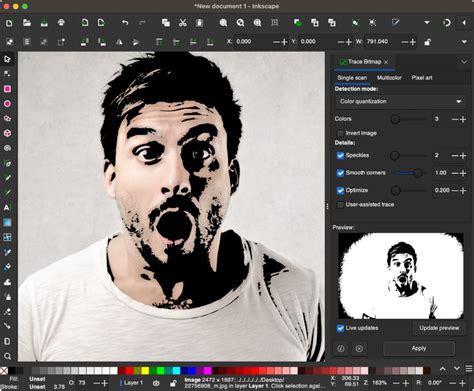Click the round play button beside Apply

pyautogui.click(x=359, y=348)
